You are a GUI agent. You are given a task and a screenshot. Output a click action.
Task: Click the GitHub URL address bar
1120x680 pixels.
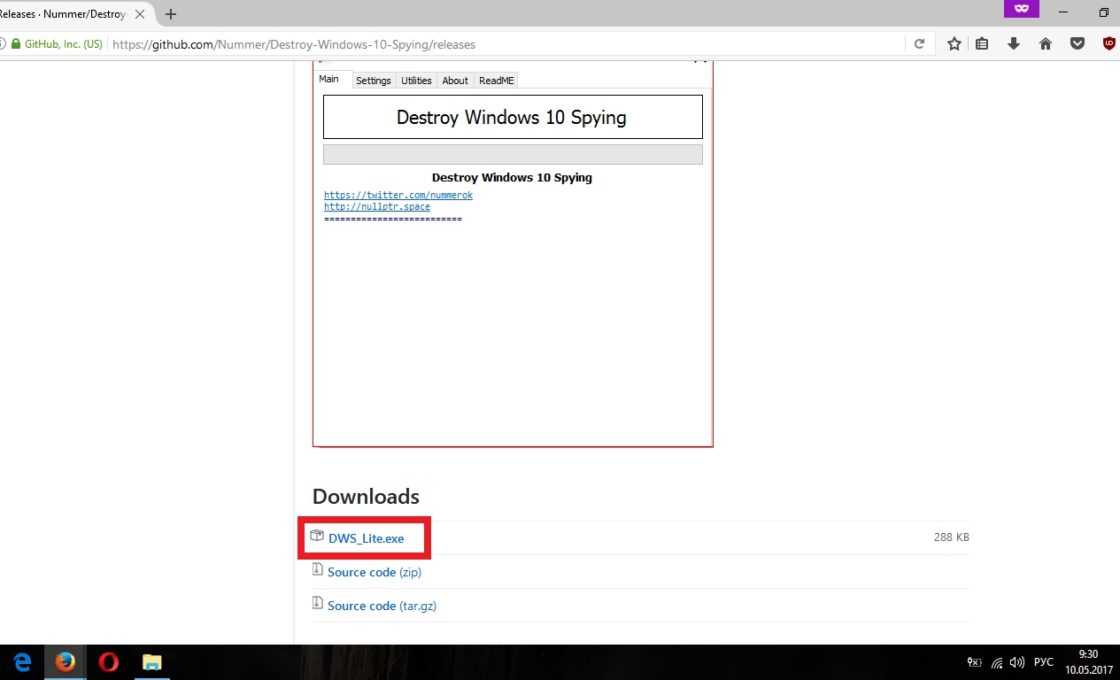coord(500,44)
